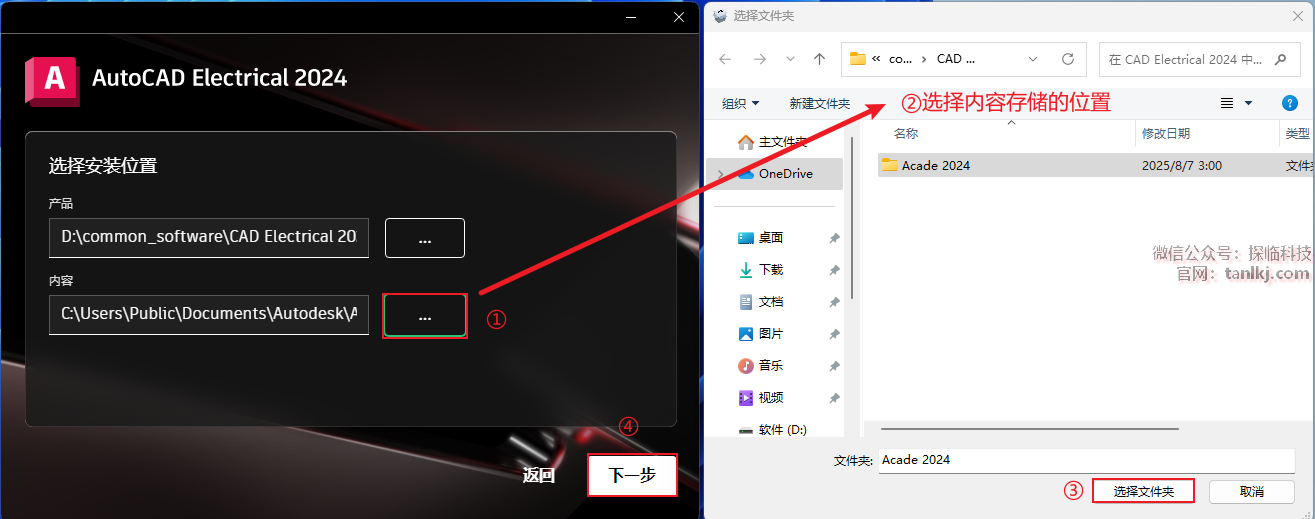
Task: Proceed with the 下一步 button
Action: pos(632,475)
